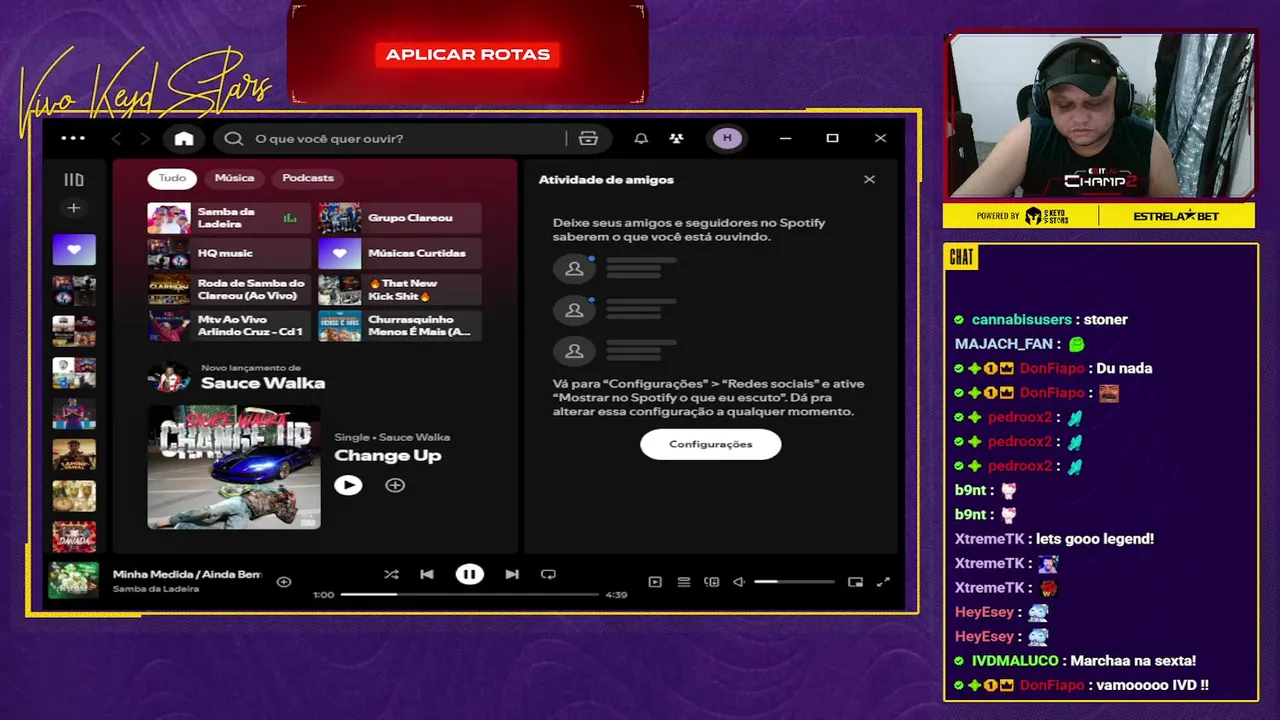The height and width of the screenshot is (720, 1280).
Task: Toggle repeat mode
Action: pyautogui.click(x=548, y=574)
